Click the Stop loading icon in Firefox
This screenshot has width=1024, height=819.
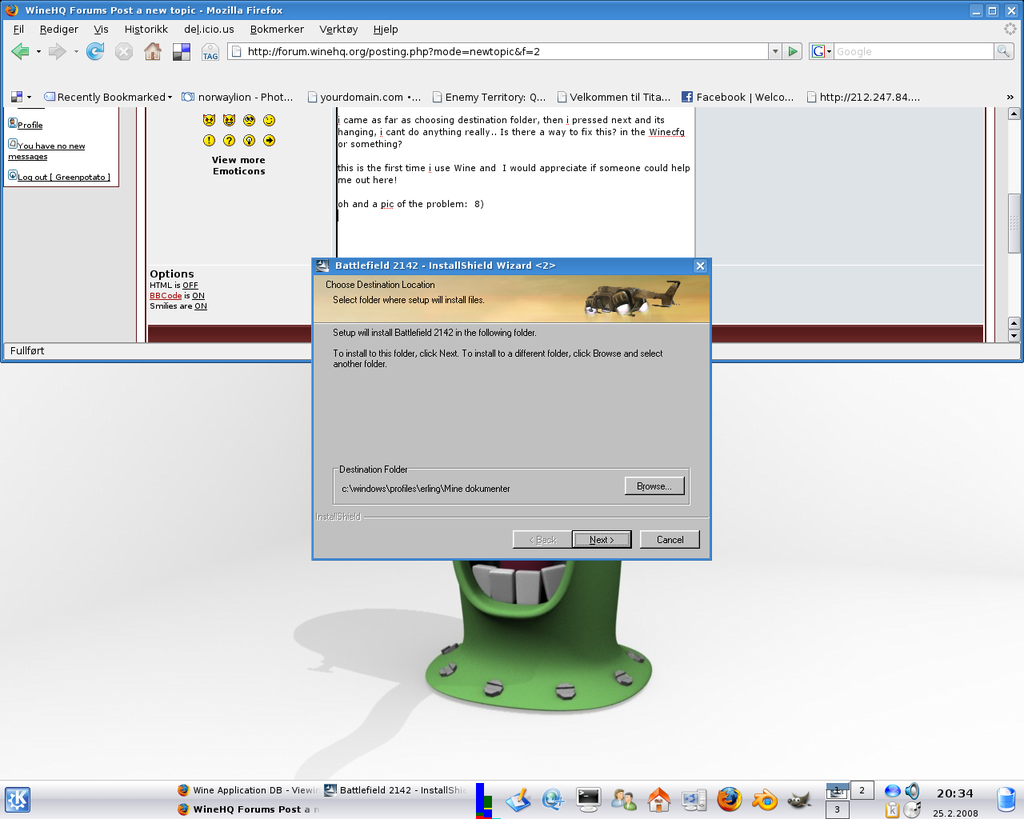tap(124, 52)
